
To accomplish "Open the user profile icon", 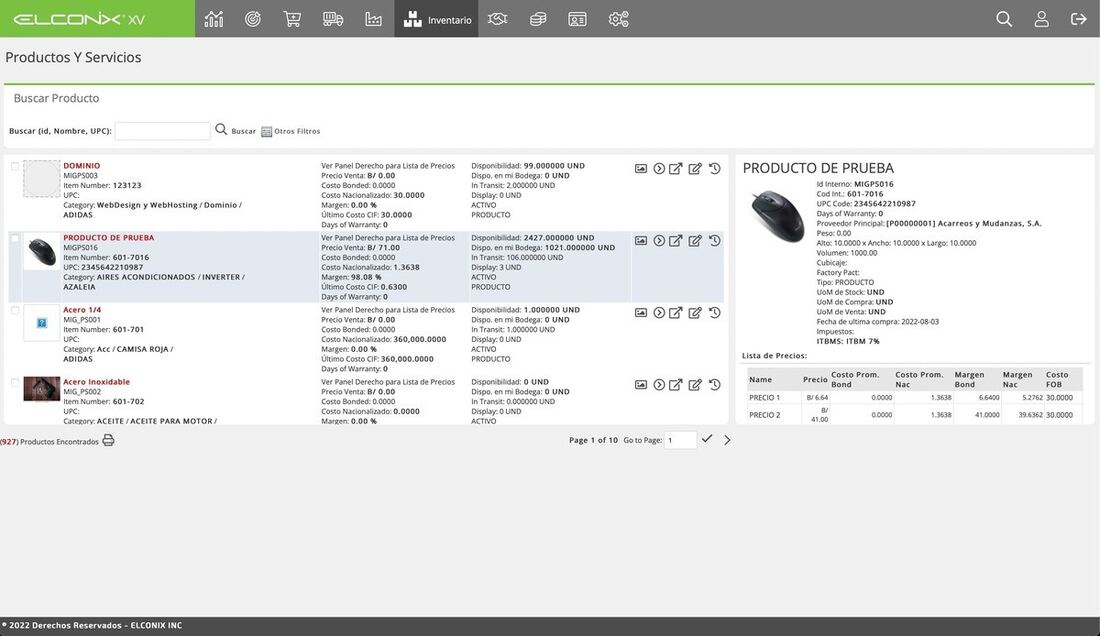I will [x=1042, y=19].
